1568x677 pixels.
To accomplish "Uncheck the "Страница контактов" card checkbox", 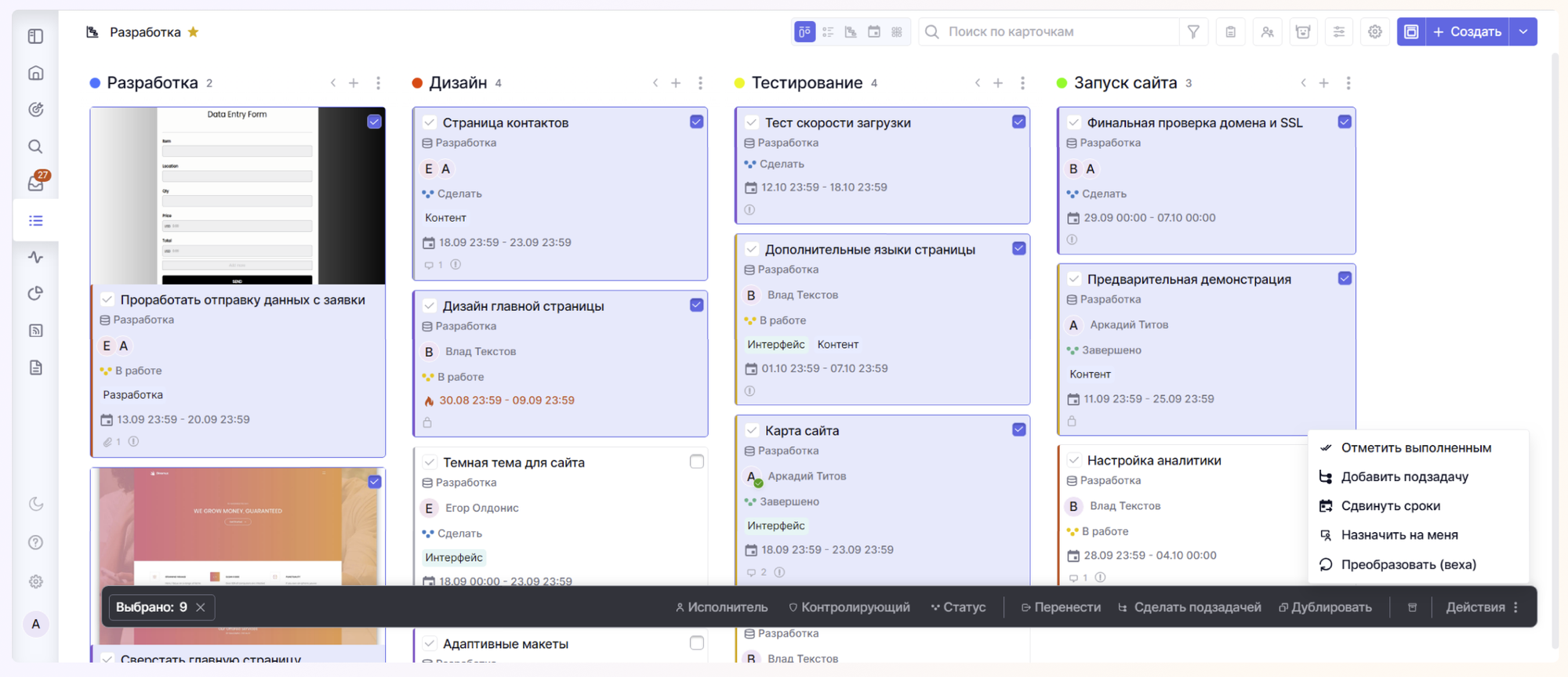I will click(696, 121).
